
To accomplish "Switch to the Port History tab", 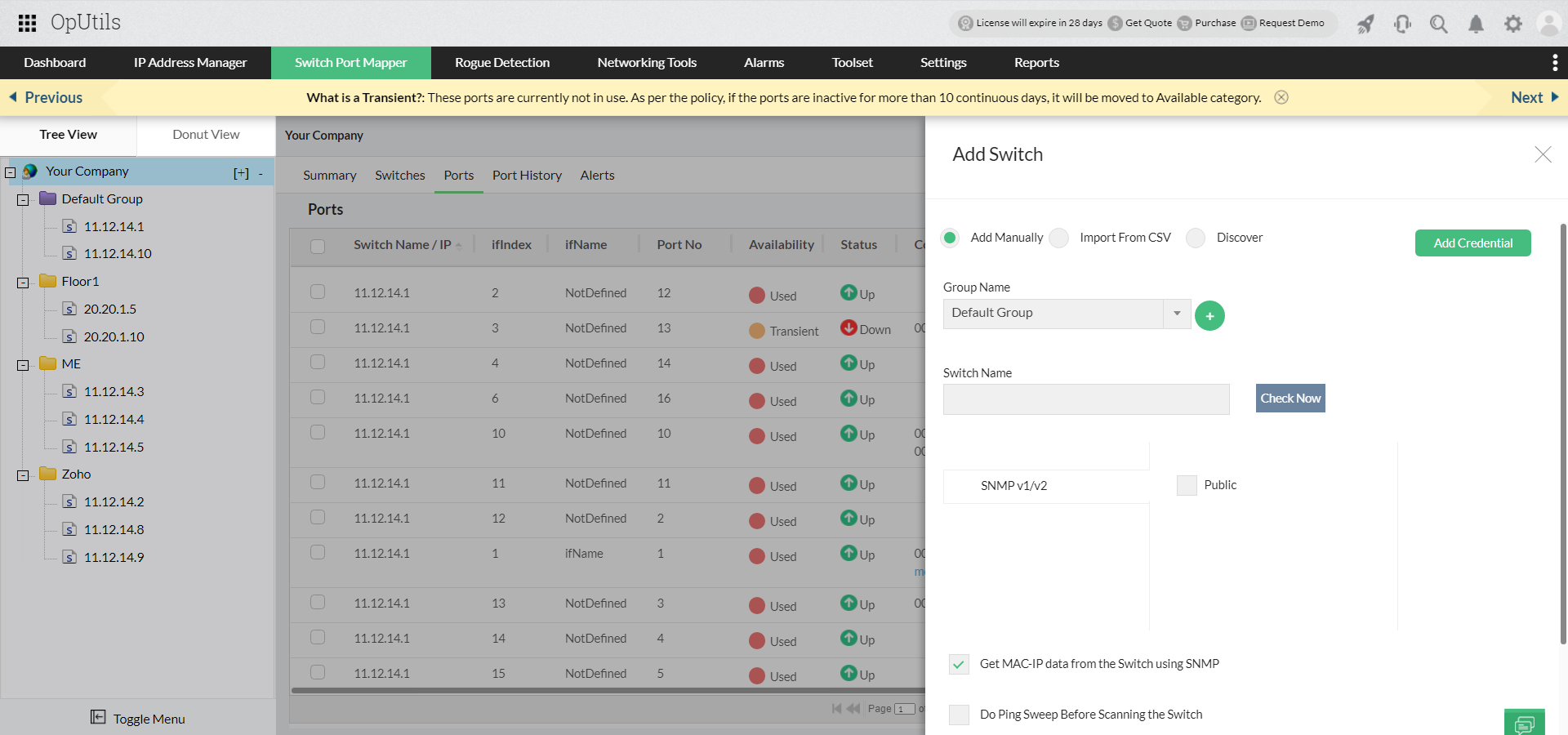I will click(527, 176).
